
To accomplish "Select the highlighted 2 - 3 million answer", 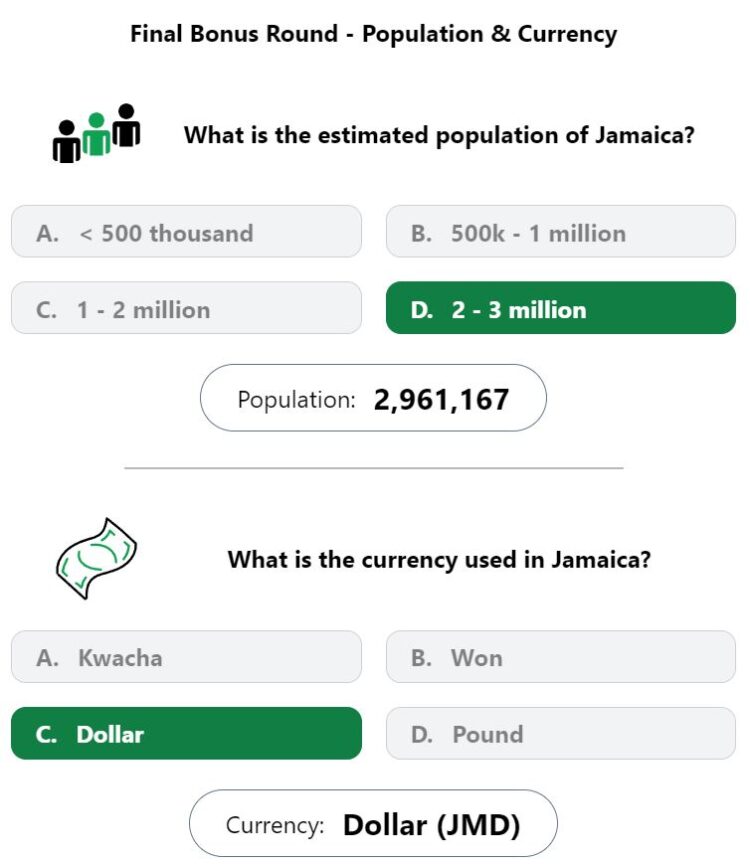I will [x=560, y=307].
